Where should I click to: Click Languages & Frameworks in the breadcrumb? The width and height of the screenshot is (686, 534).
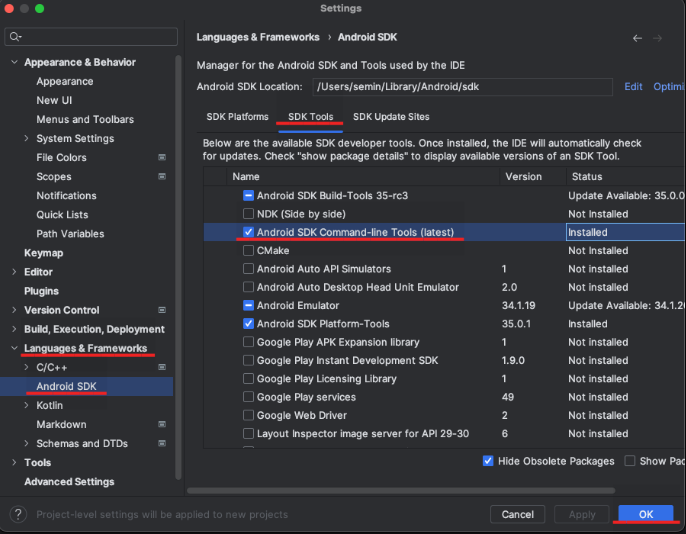coord(258,37)
